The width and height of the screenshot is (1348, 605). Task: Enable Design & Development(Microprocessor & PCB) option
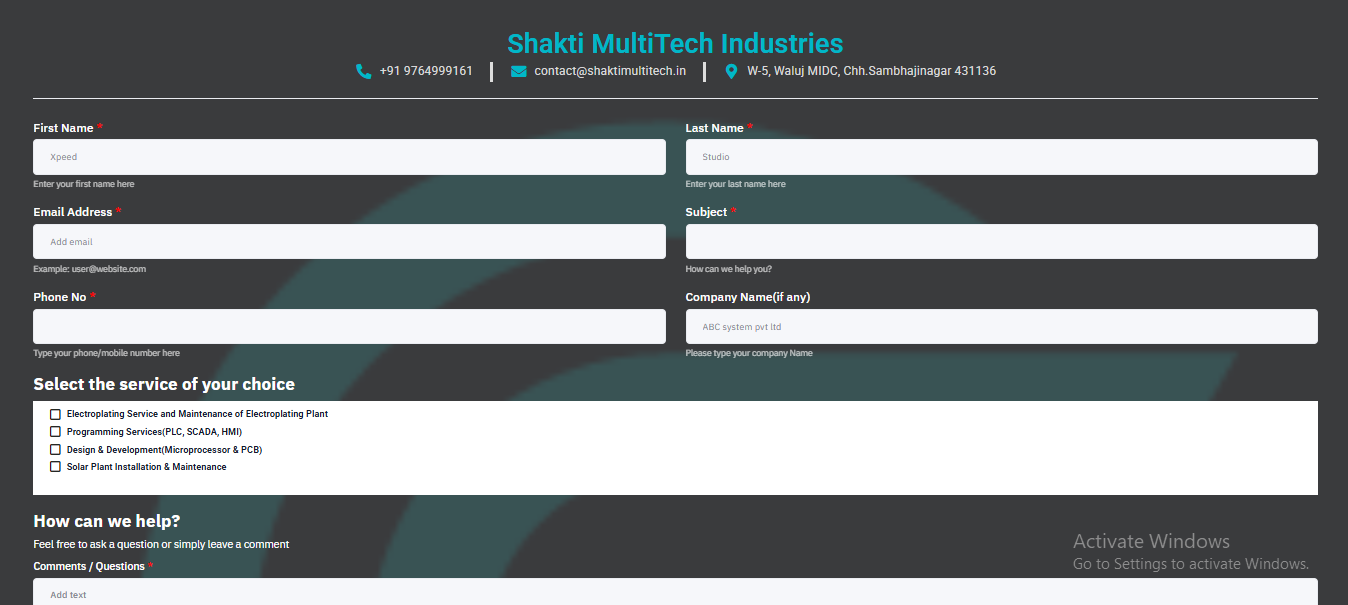tap(56, 450)
